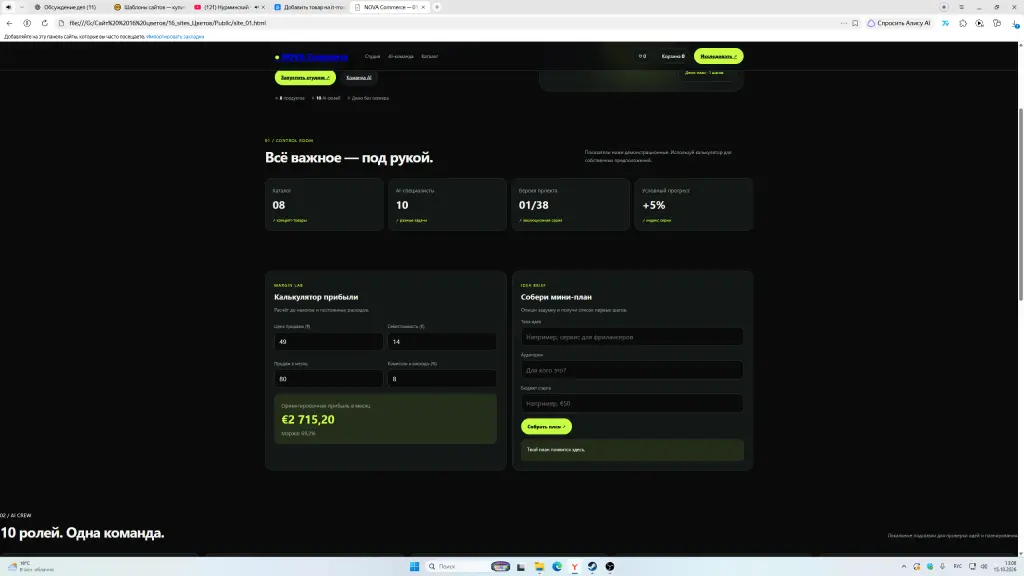Click the green "Исследовать" header button
Screen dimensions: 1024x576
pyautogui.click(x=718, y=56)
